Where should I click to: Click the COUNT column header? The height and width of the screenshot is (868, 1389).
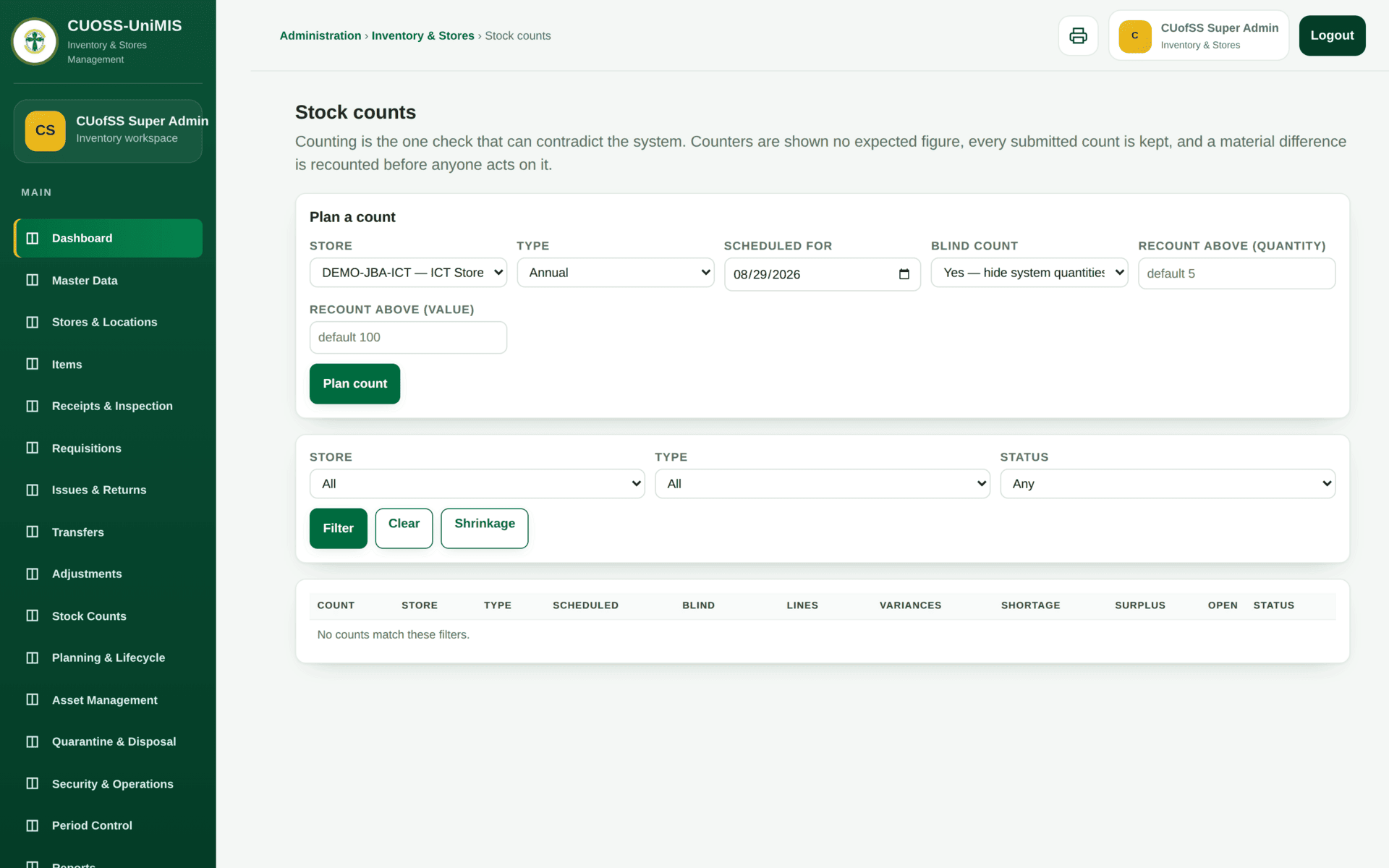[x=336, y=605]
